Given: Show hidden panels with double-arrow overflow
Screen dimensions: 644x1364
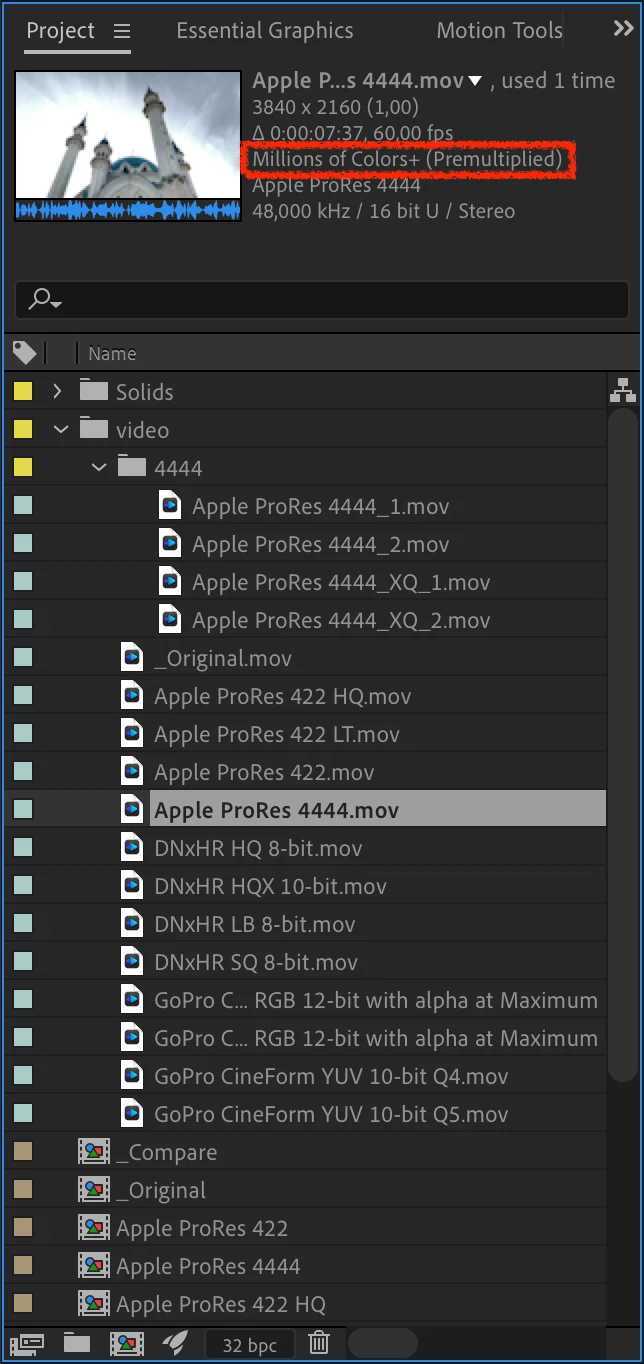Looking at the screenshot, I should click(x=623, y=30).
